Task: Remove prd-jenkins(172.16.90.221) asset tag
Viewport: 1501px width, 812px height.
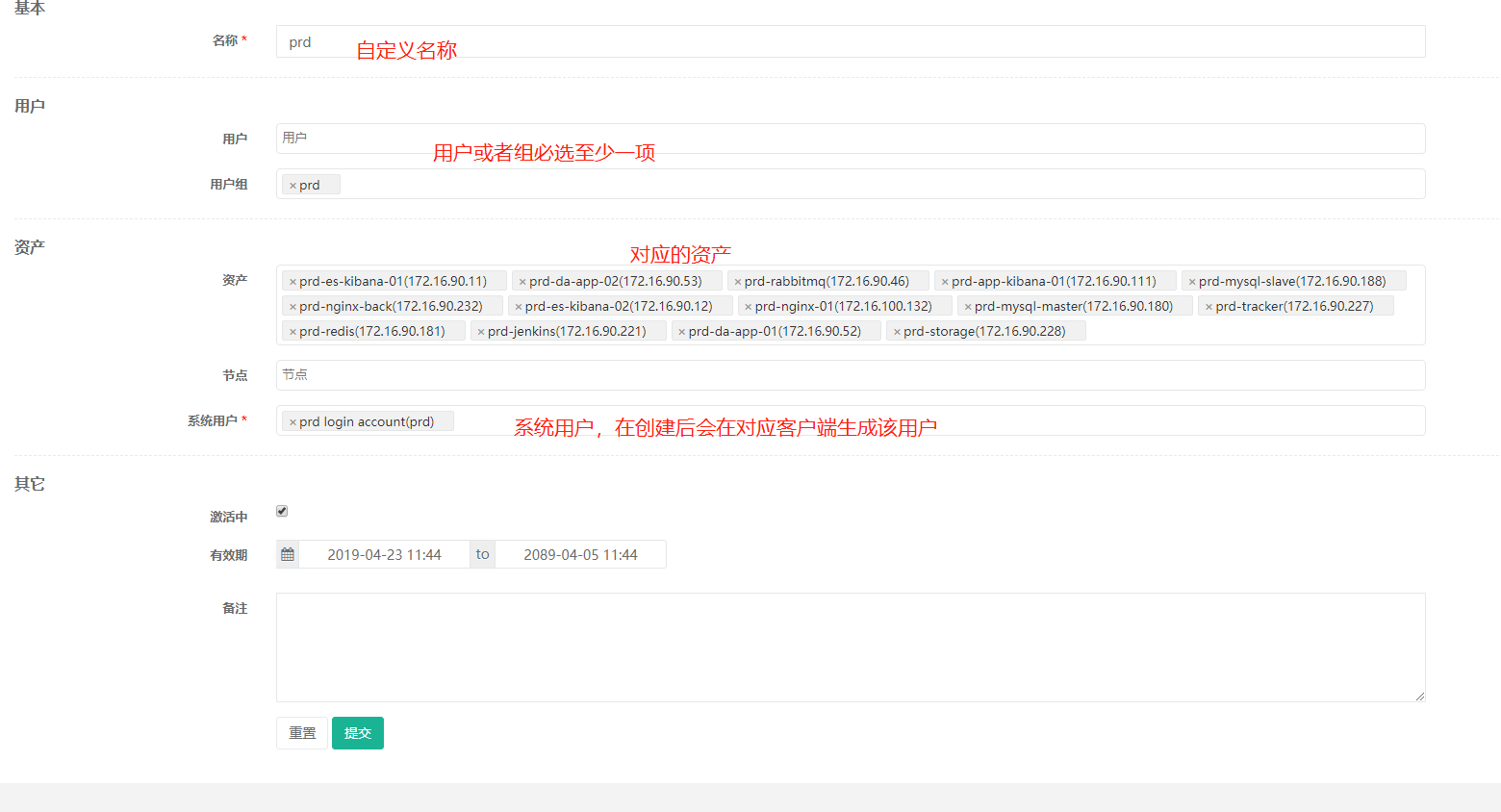Action: click(x=481, y=332)
